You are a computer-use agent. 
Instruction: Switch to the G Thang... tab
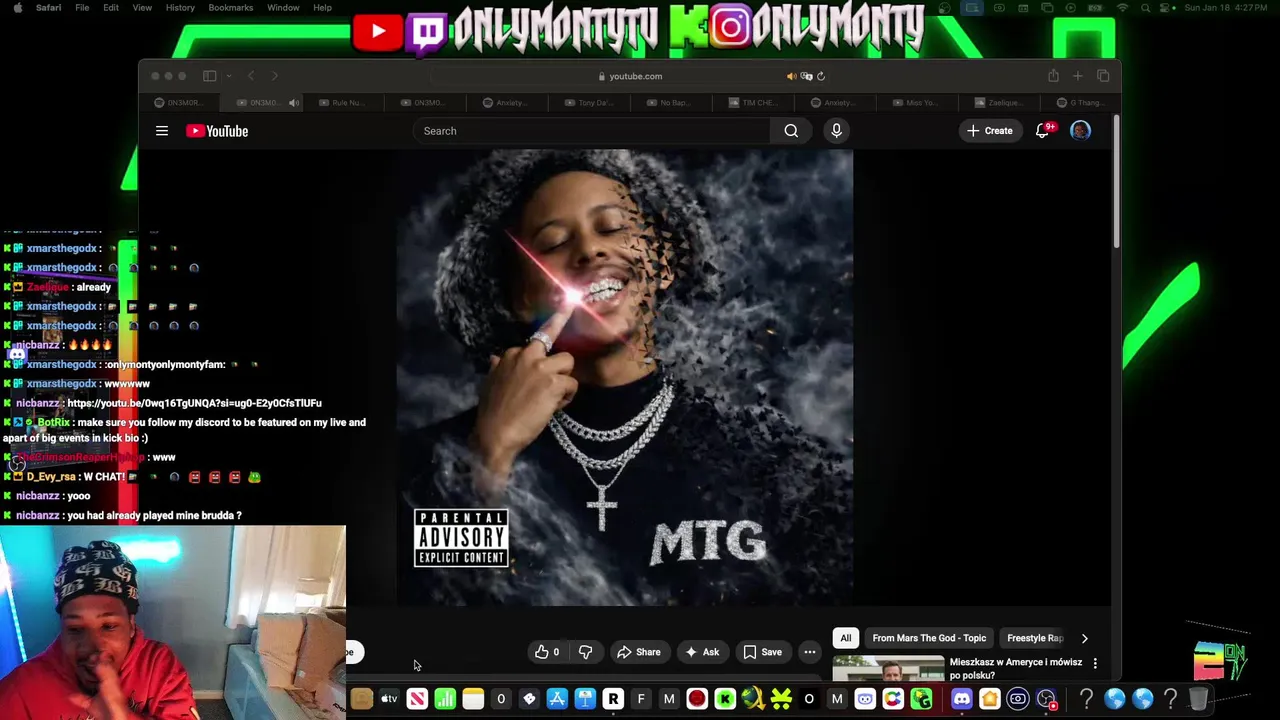point(1081,102)
